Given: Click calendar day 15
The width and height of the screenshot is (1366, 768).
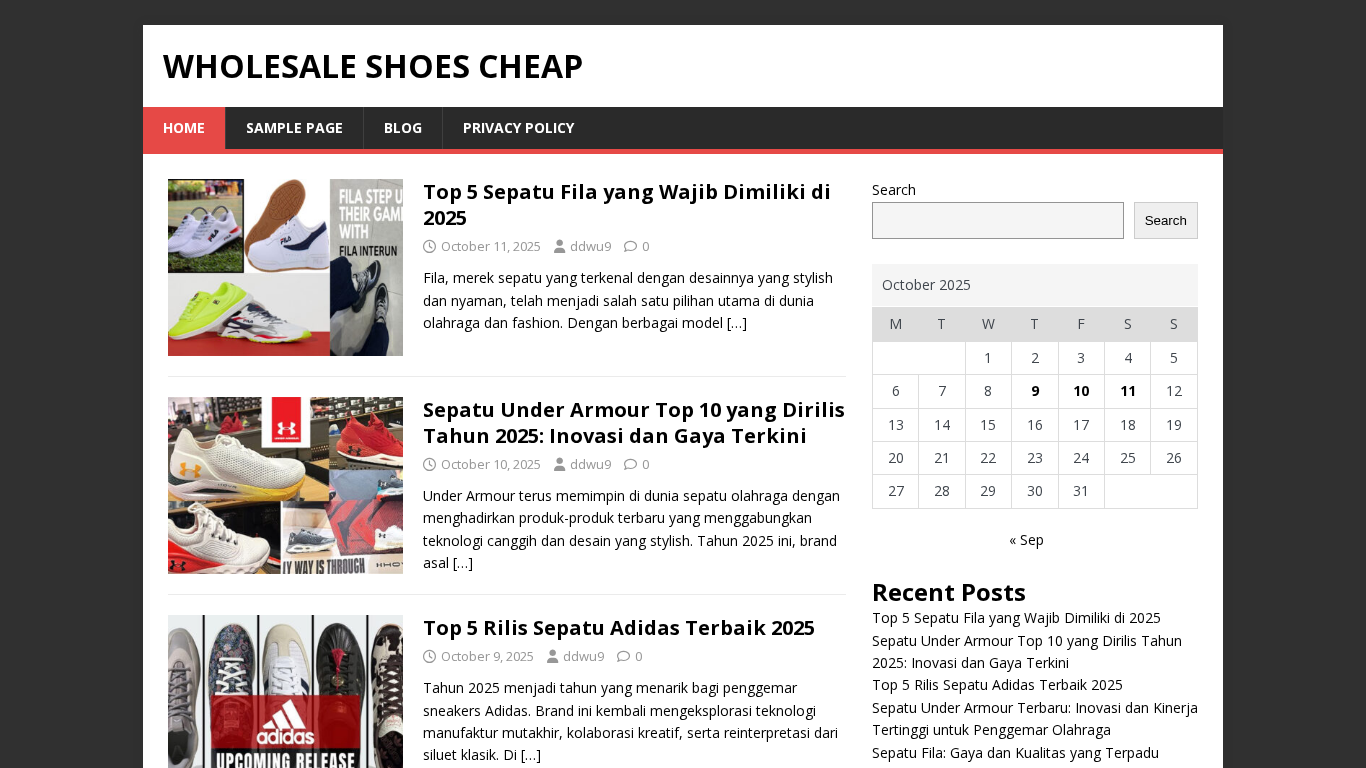Looking at the screenshot, I should [x=988, y=425].
